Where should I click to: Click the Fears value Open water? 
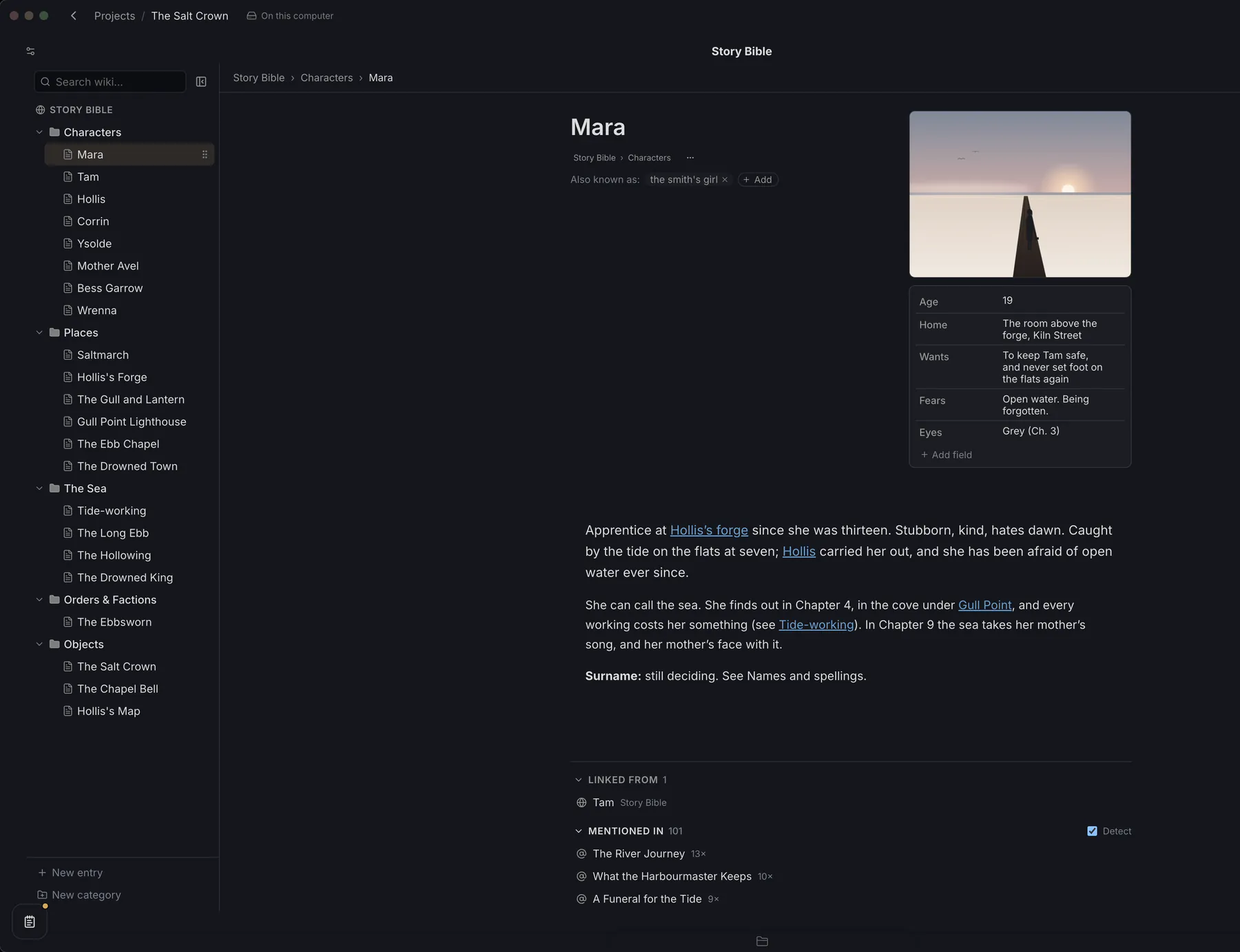(x=1046, y=405)
